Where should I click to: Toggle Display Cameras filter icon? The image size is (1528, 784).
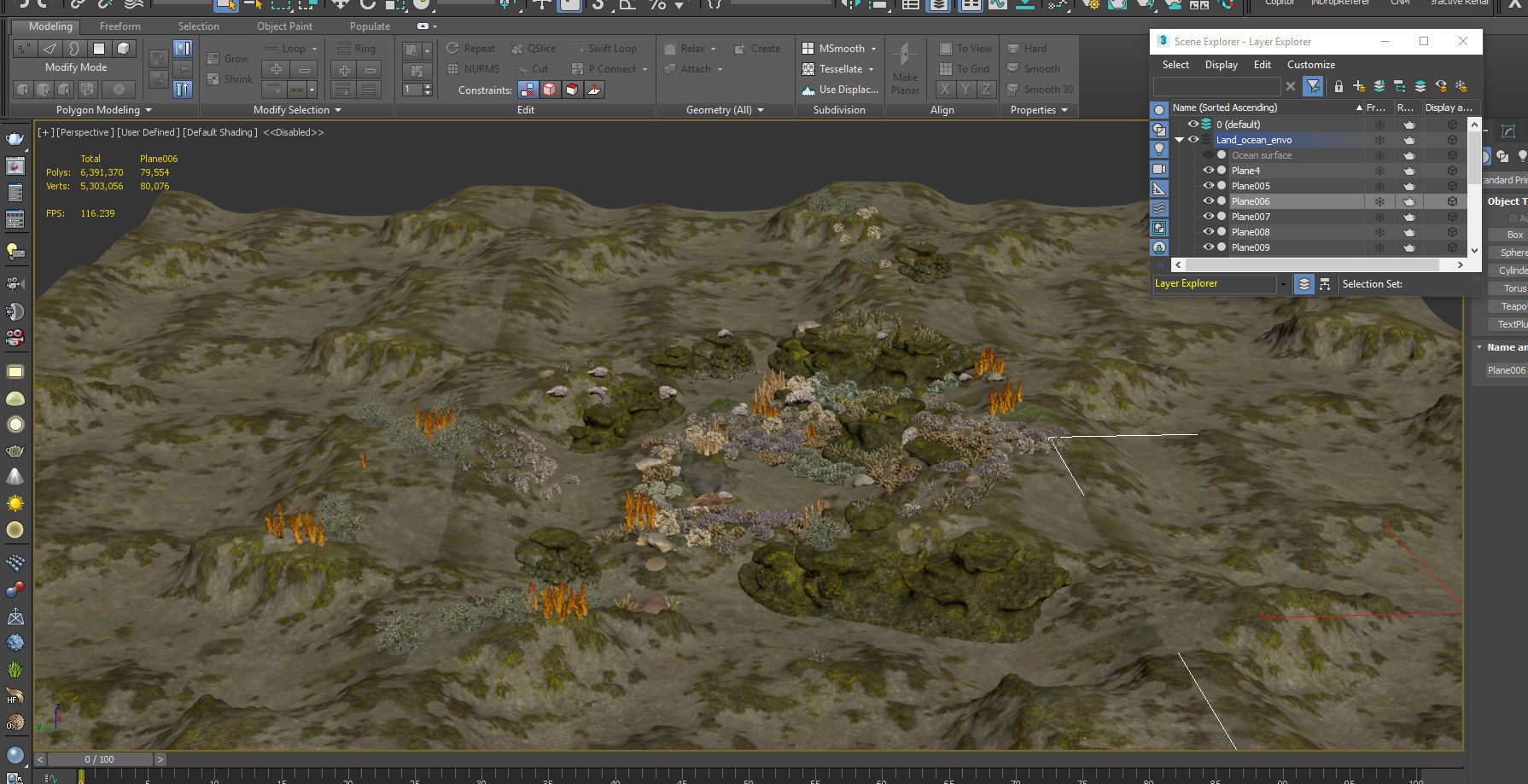coord(1159,169)
